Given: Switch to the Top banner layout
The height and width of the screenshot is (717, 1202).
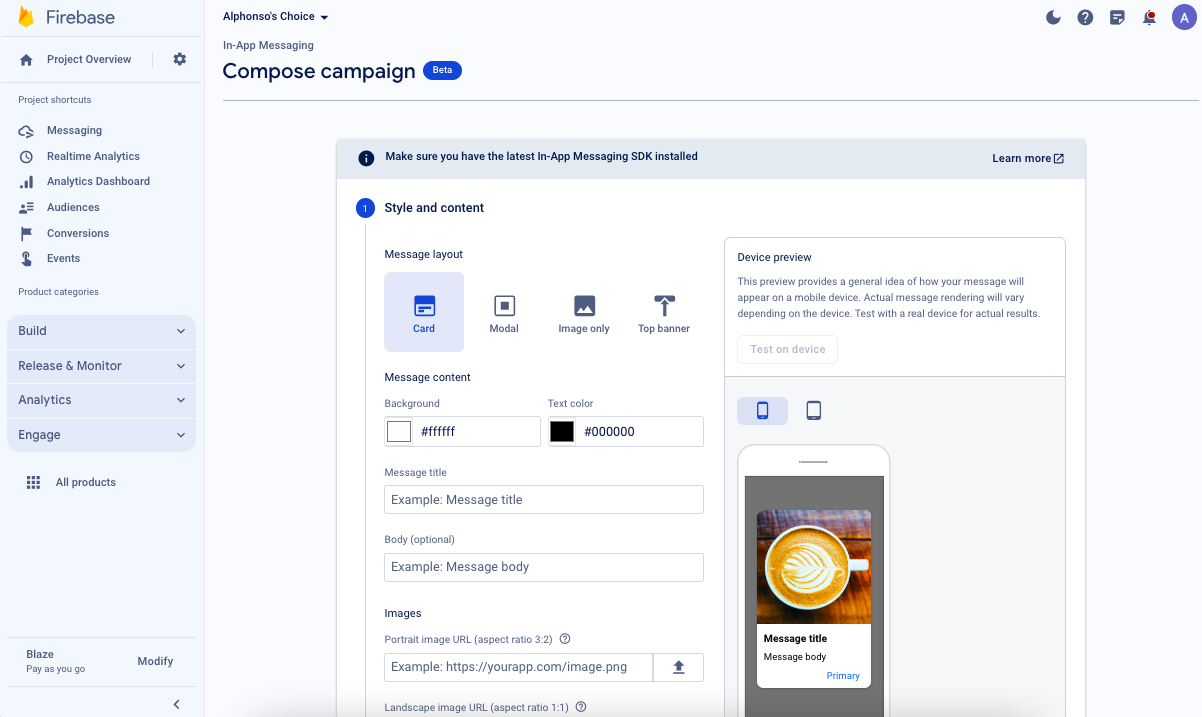Looking at the screenshot, I should (663, 311).
